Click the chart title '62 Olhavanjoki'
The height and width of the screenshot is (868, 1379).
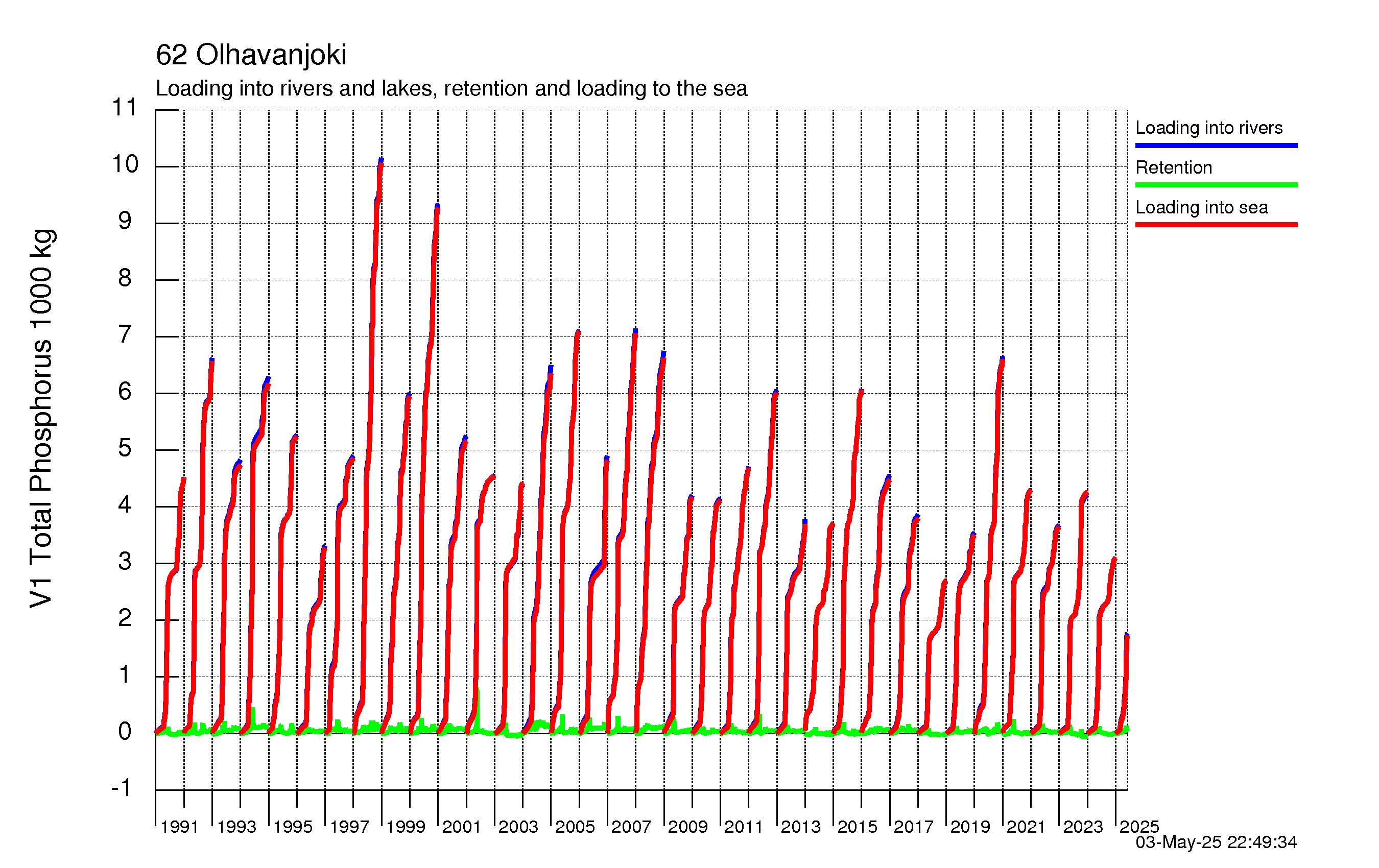click(x=251, y=55)
